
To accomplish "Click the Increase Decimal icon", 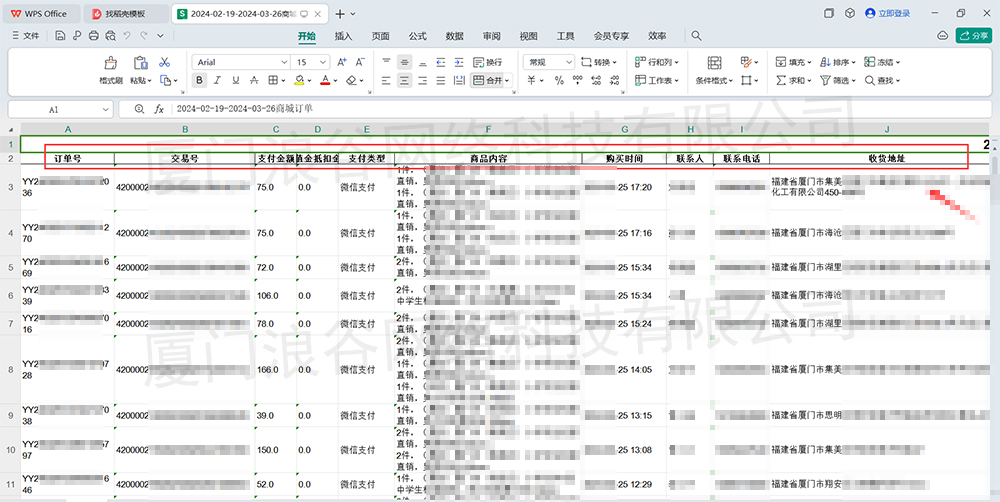I will click(596, 80).
